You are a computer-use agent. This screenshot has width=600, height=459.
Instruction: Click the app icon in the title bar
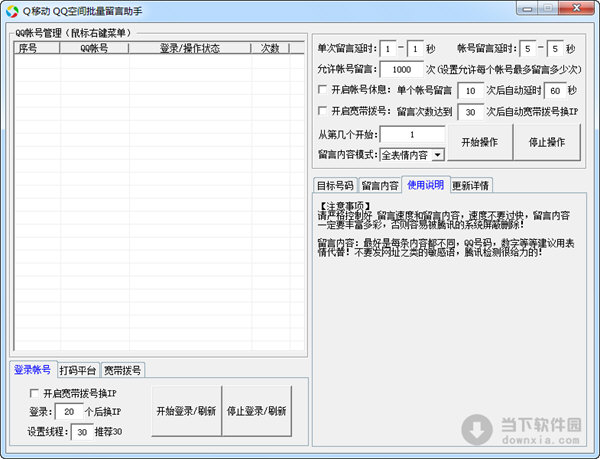coord(12,11)
